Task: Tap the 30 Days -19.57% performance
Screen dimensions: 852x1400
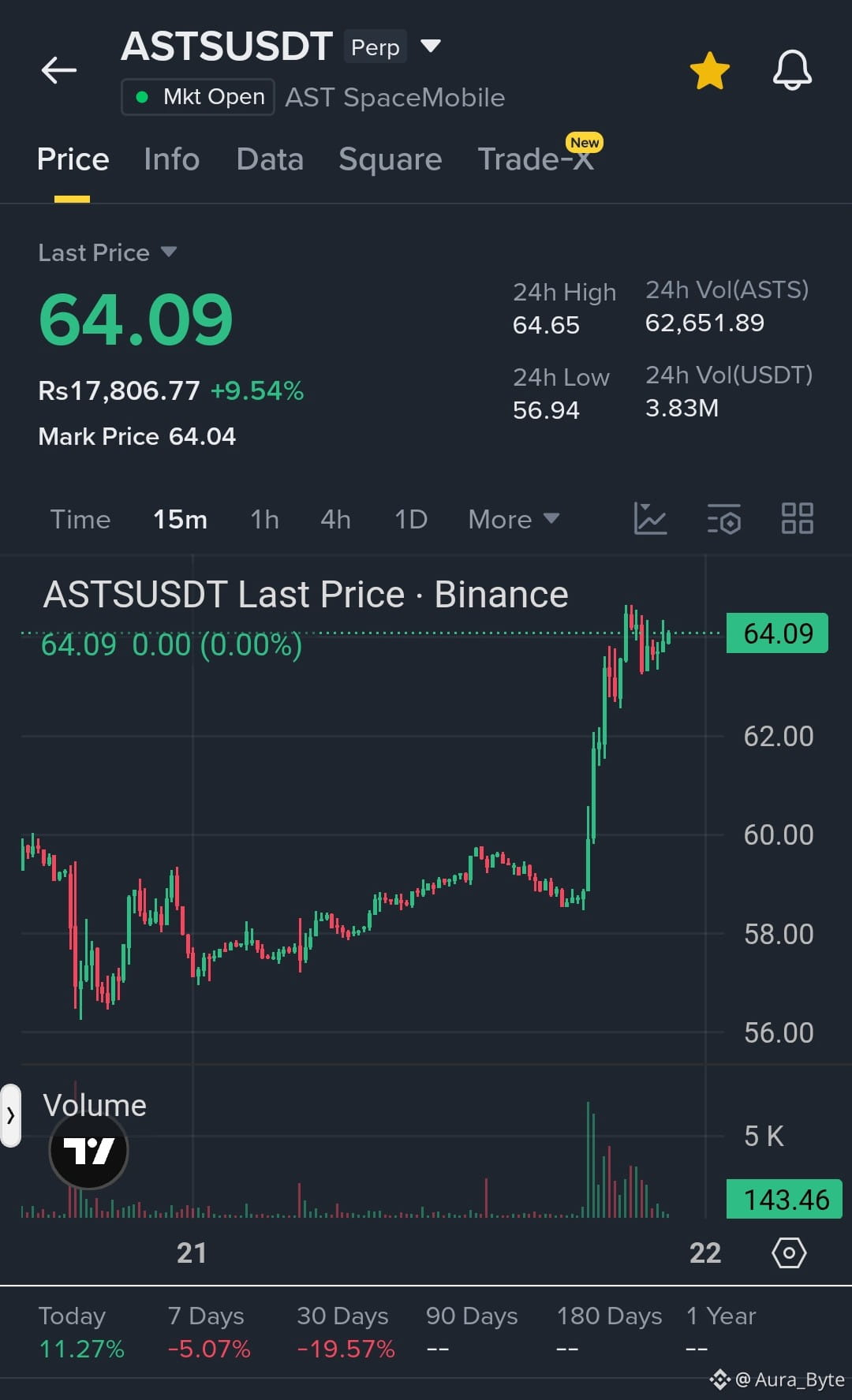Action: (x=346, y=1332)
